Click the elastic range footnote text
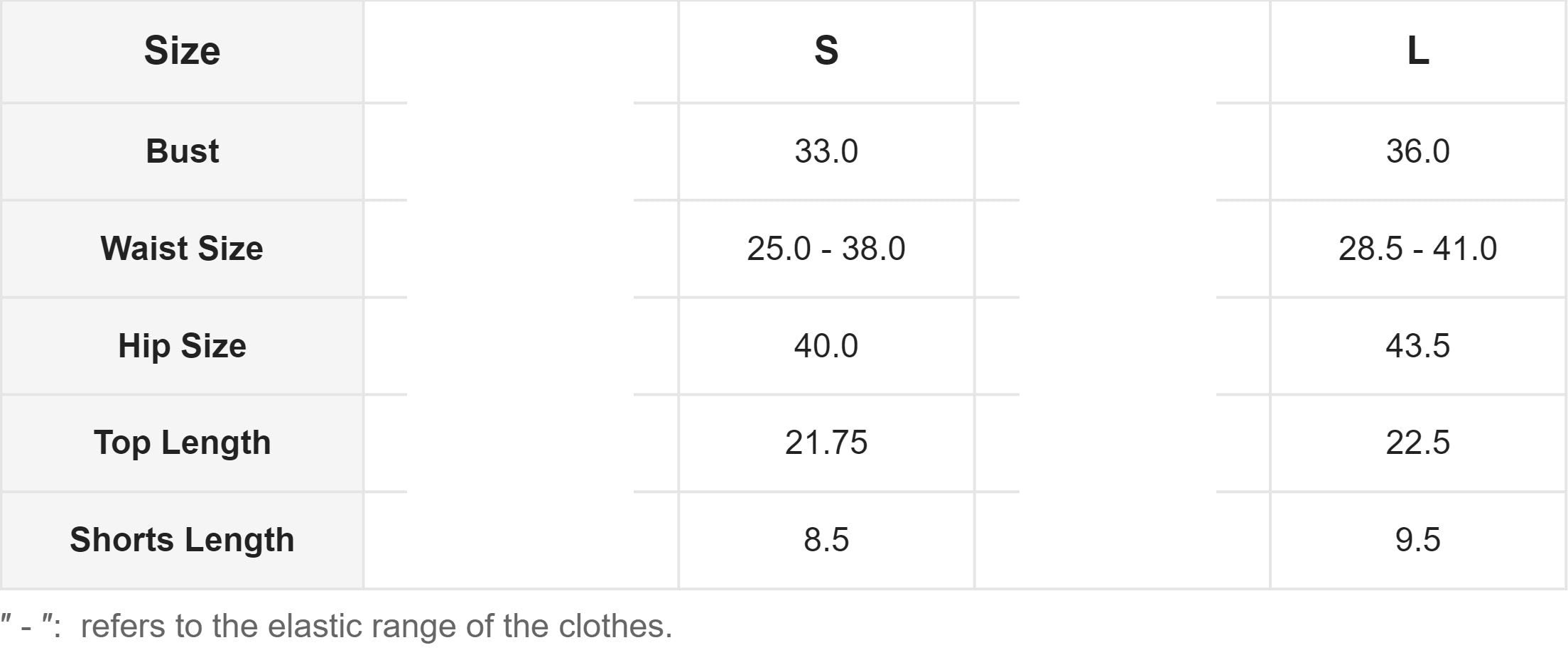This screenshot has width=1568, height=650. coord(376,627)
